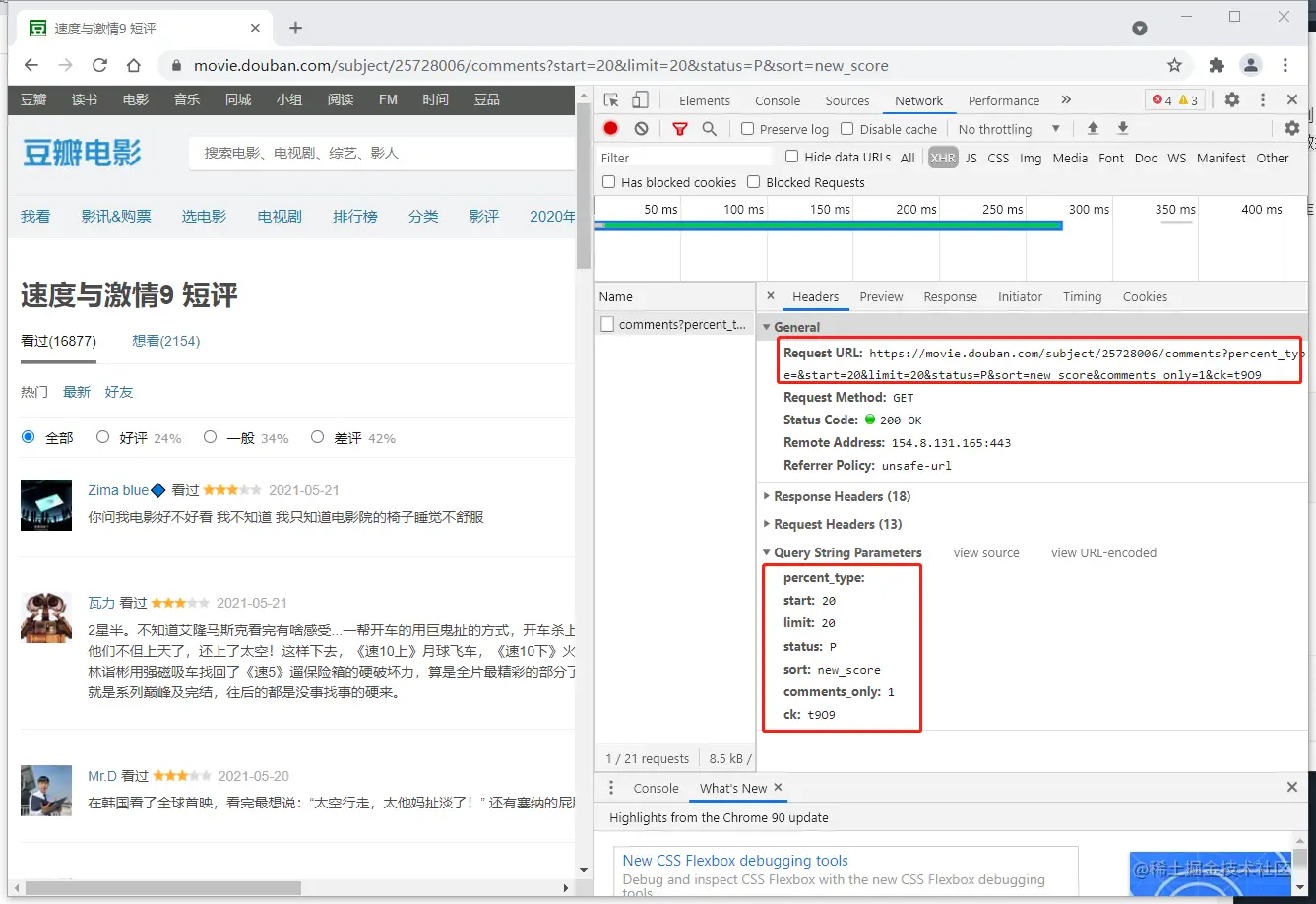This screenshot has height=904, width=1316.
Task: Open the extensions puzzle icon
Action: (1217, 65)
